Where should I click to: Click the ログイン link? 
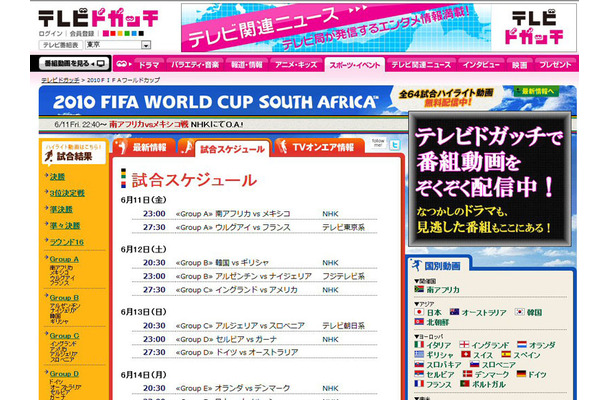50,33
